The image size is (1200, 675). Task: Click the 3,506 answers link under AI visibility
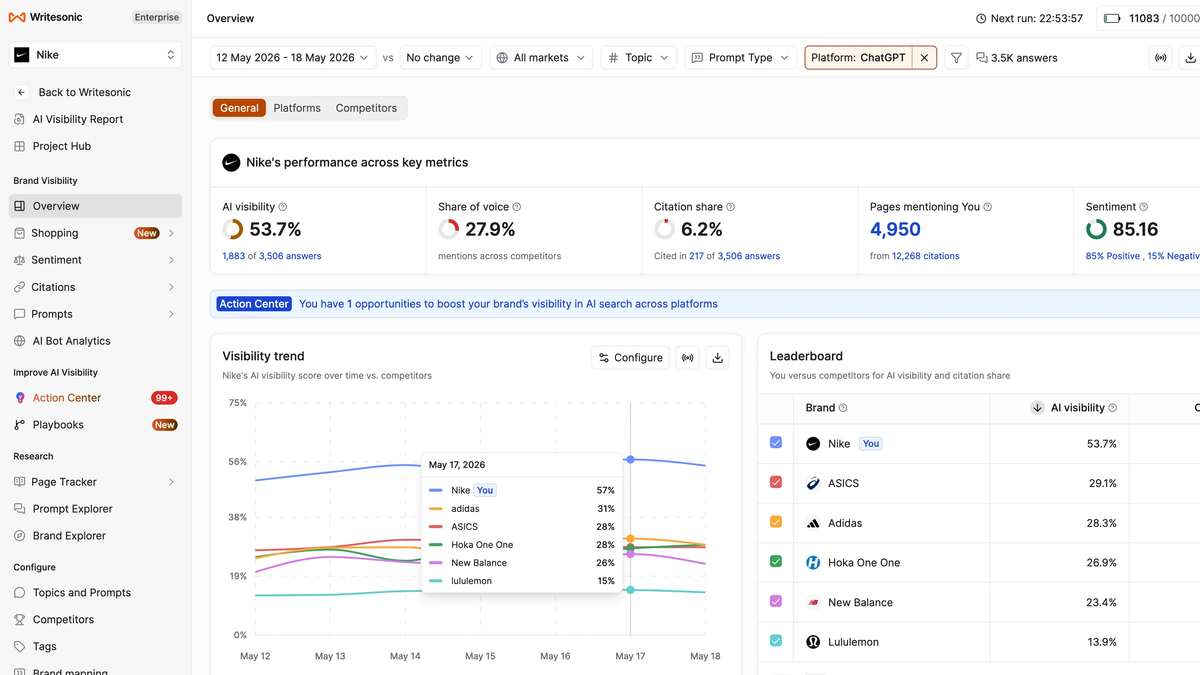(290, 256)
